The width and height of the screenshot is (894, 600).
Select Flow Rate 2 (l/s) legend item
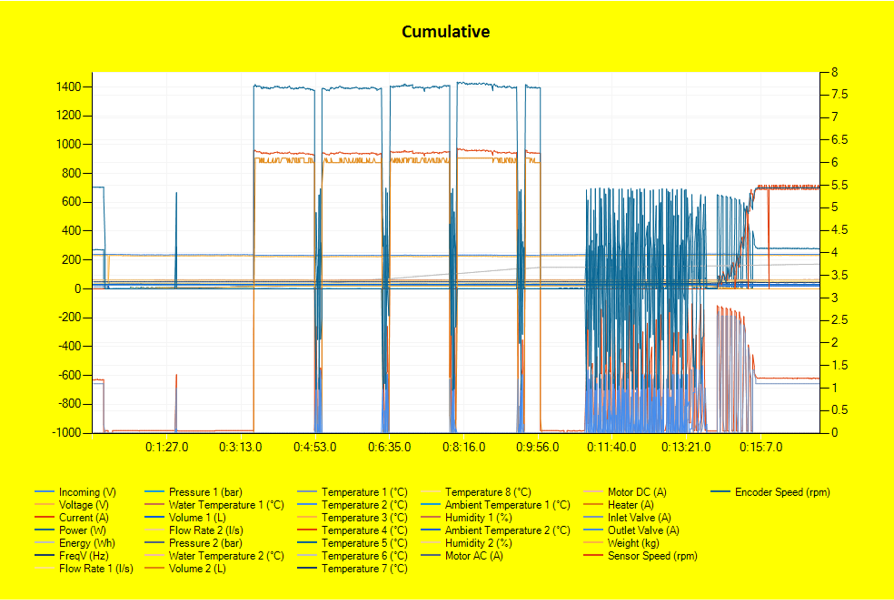click(x=206, y=530)
